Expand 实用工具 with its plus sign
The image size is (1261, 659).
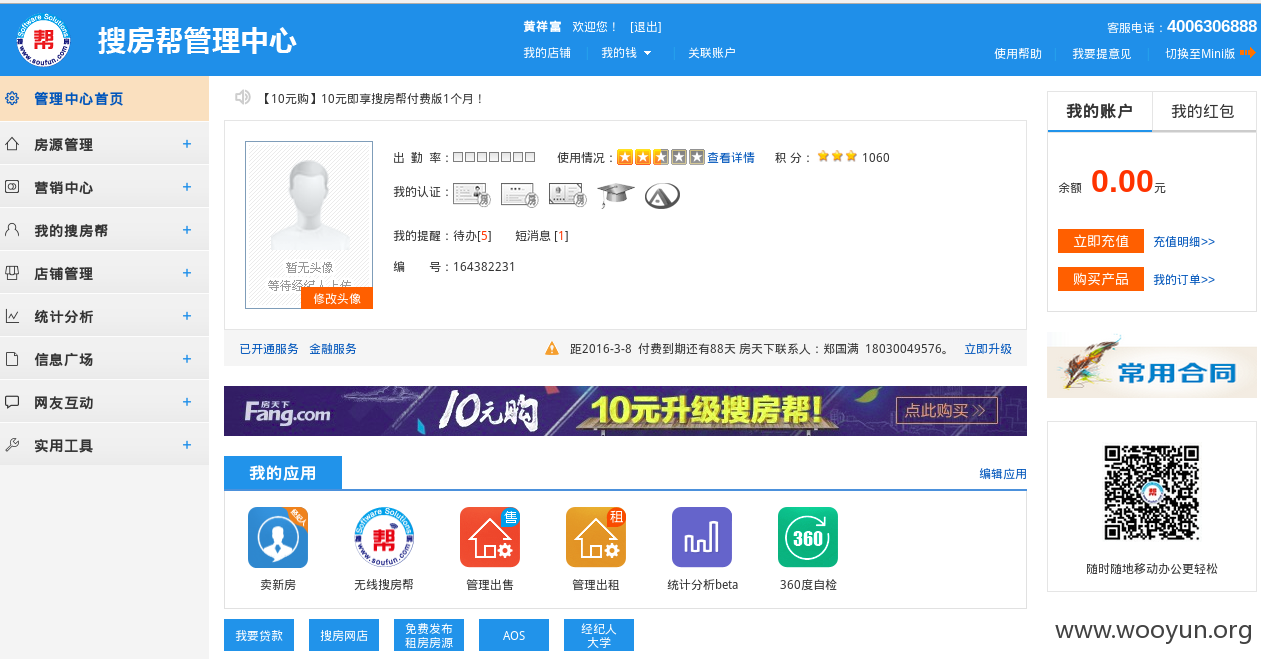(187, 445)
